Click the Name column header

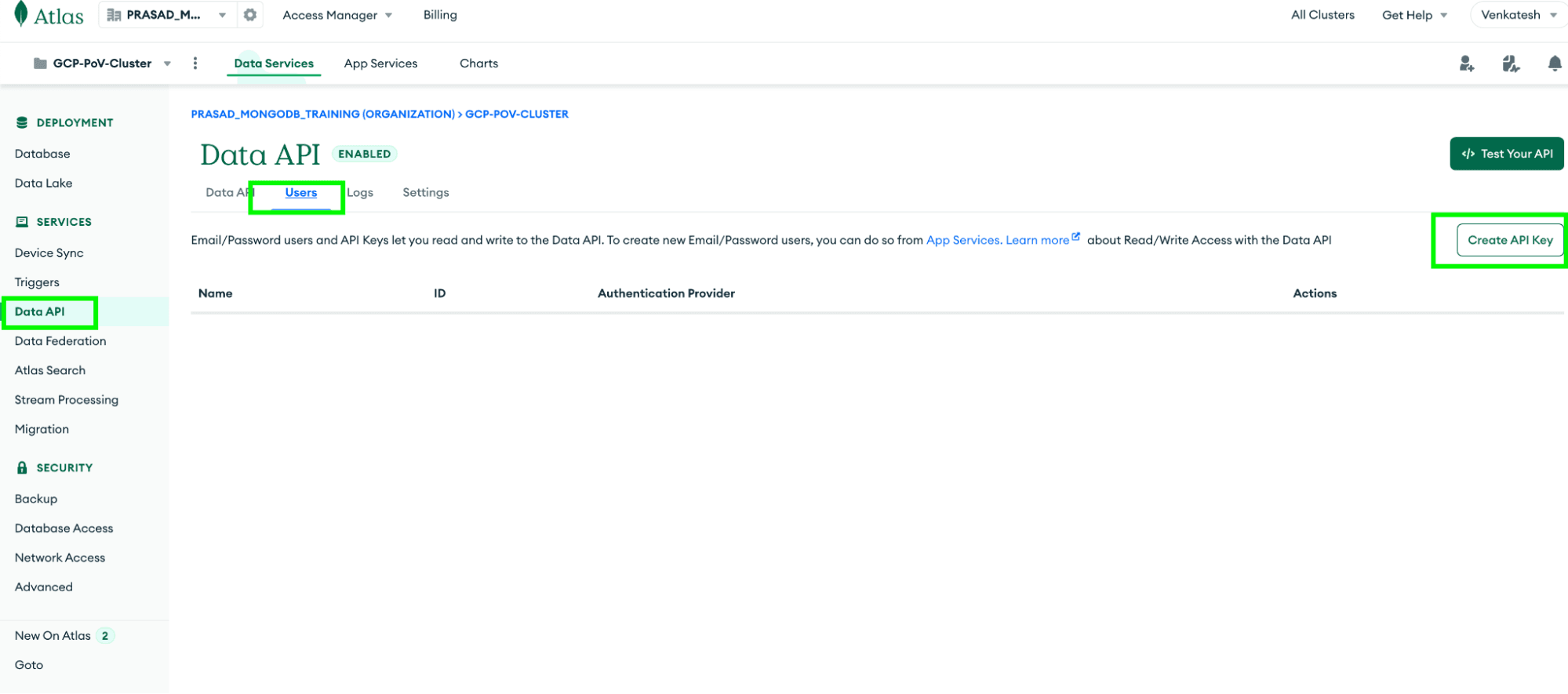pyautogui.click(x=215, y=293)
